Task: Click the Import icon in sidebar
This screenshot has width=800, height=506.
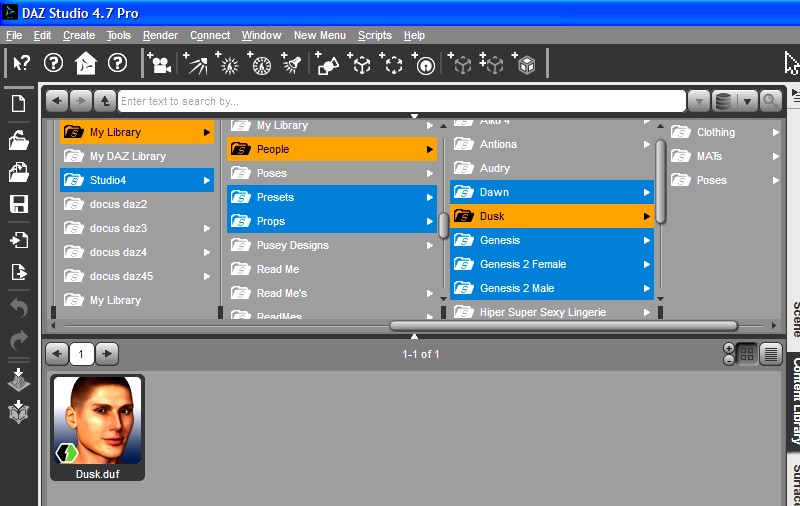Action: (19, 240)
